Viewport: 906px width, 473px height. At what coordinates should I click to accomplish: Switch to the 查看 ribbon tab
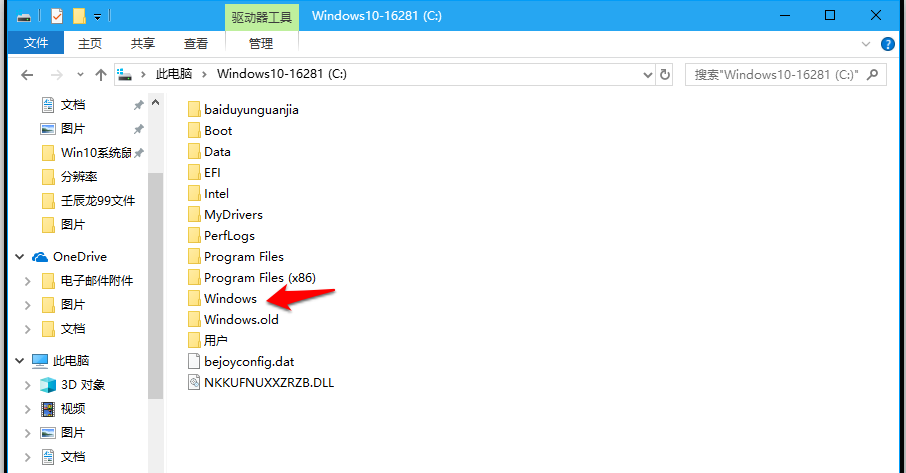[196, 43]
